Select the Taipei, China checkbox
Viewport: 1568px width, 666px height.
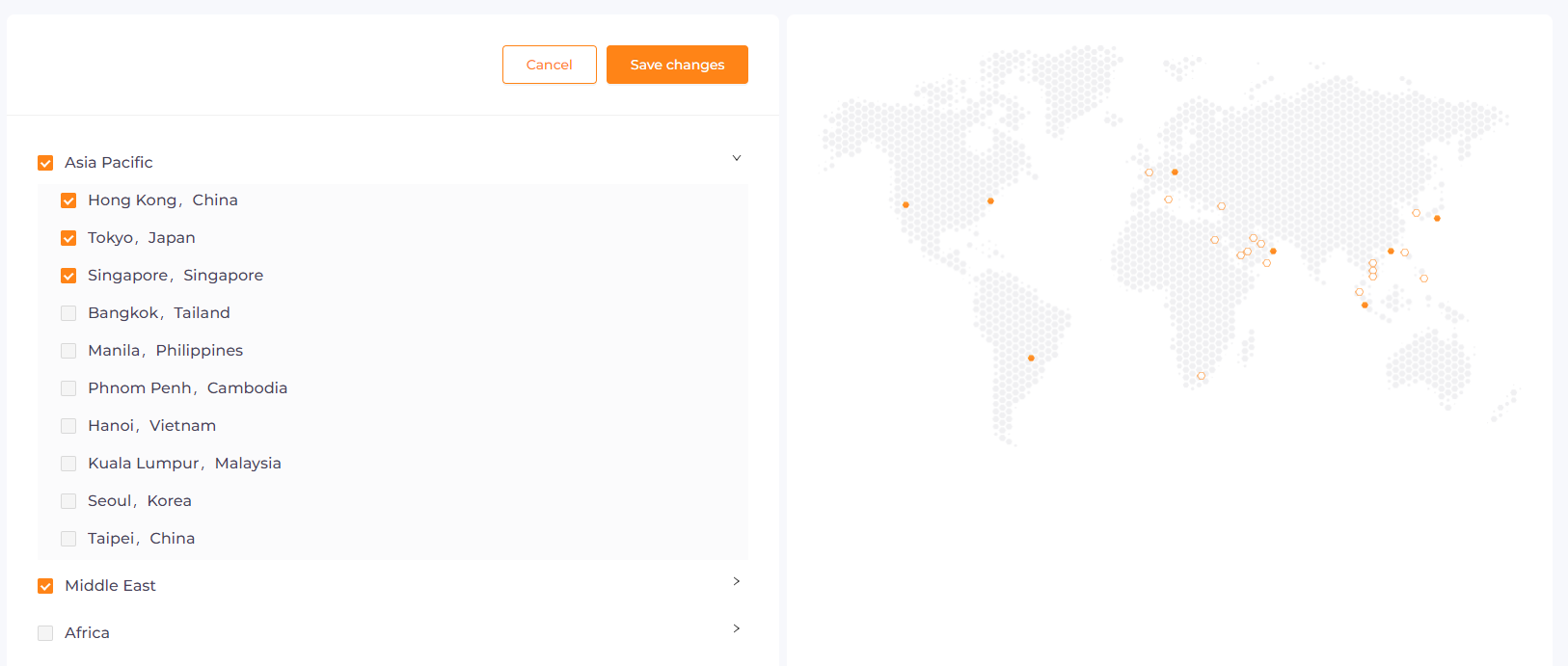[x=68, y=539]
